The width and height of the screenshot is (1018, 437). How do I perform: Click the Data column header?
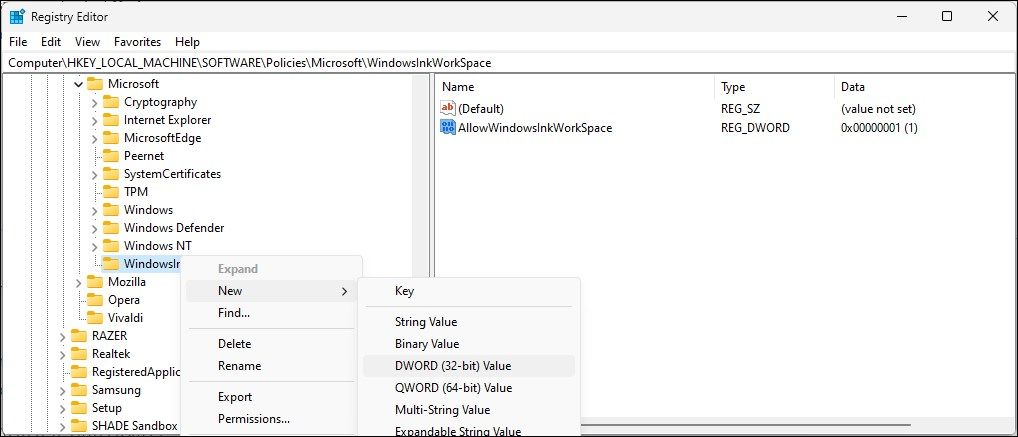(x=925, y=87)
